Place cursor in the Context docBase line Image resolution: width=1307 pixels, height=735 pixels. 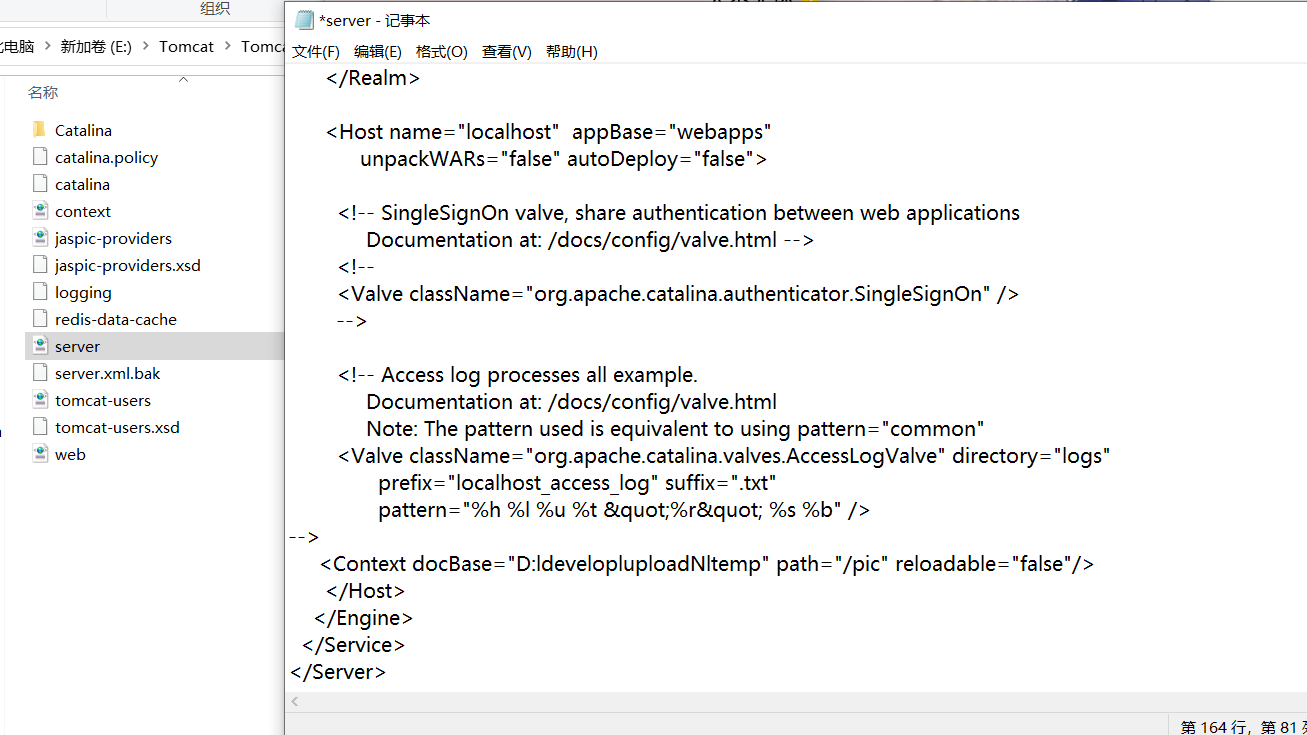(706, 564)
